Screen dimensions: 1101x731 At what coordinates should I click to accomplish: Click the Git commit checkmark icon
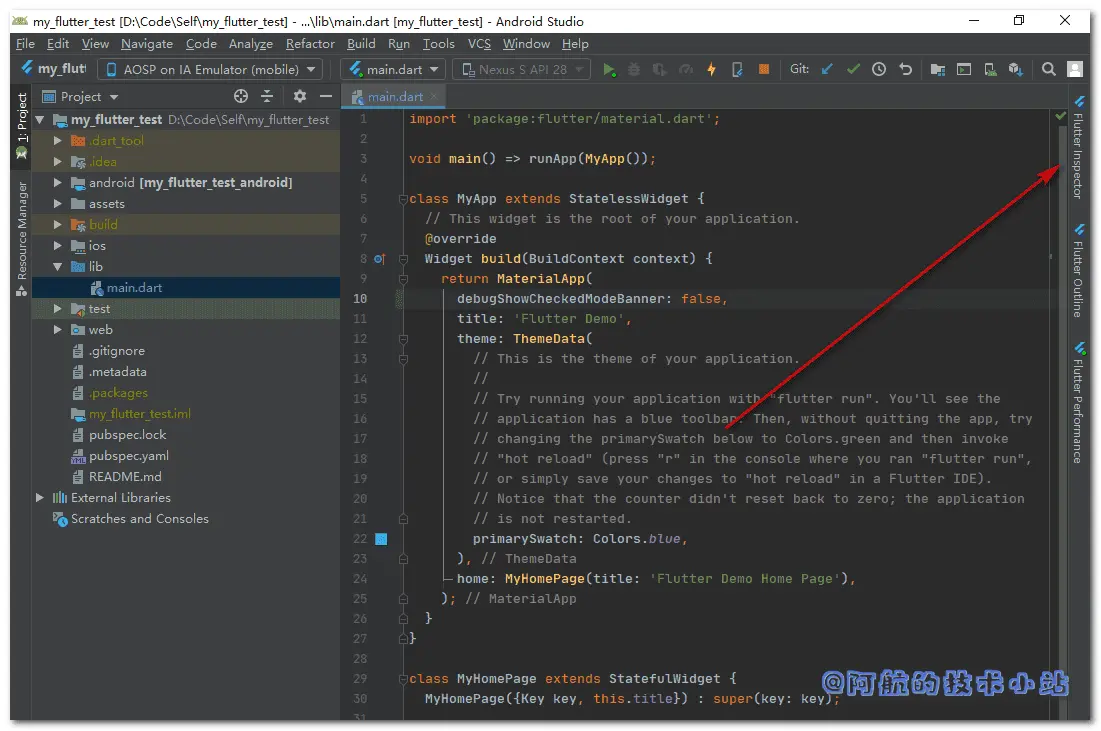tap(853, 69)
